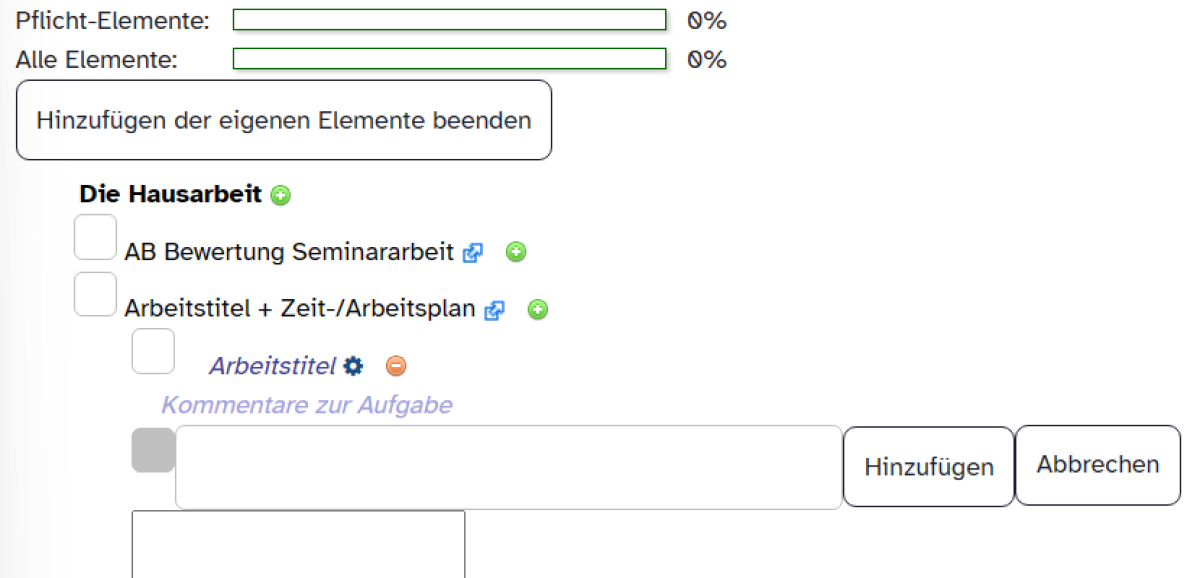1200x578 pixels.
Task: Open 'Kommentare zur Aufgabe' link
Action: (x=307, y=405)
